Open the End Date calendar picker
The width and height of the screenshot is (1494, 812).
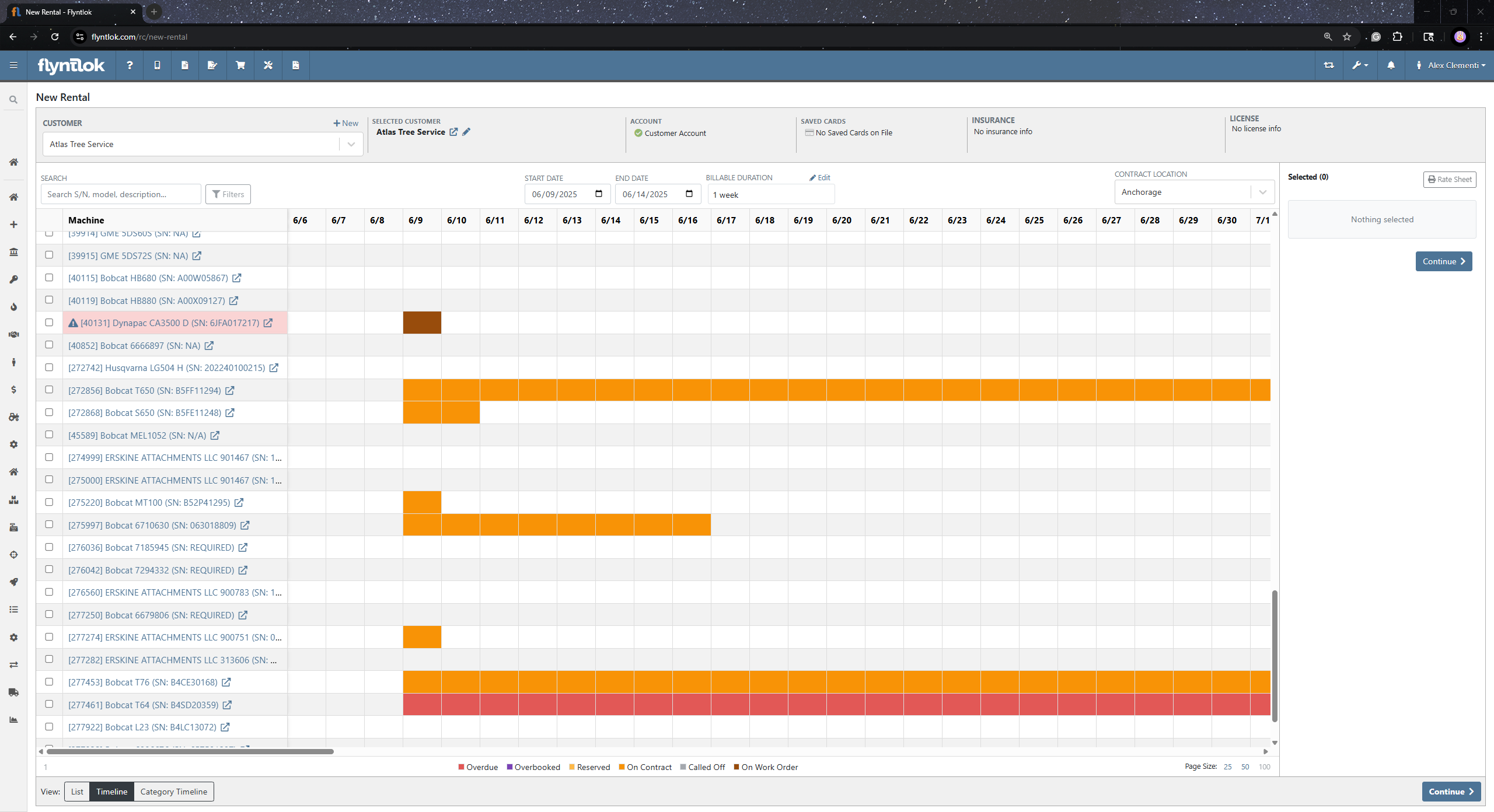coord(689,194)
